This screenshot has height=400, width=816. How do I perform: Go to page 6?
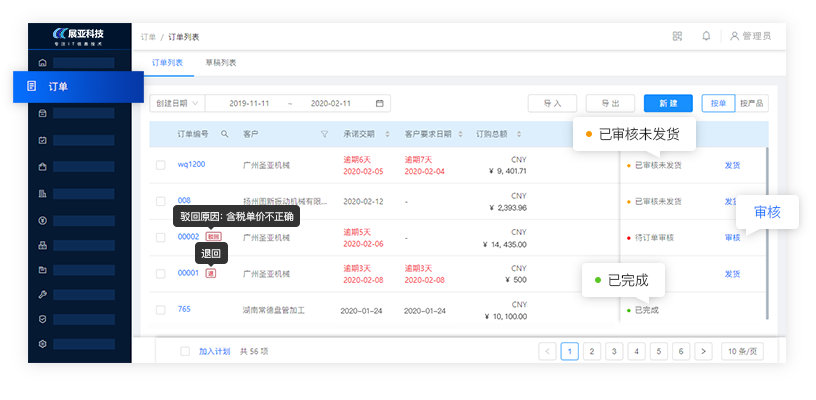(681, 351)
